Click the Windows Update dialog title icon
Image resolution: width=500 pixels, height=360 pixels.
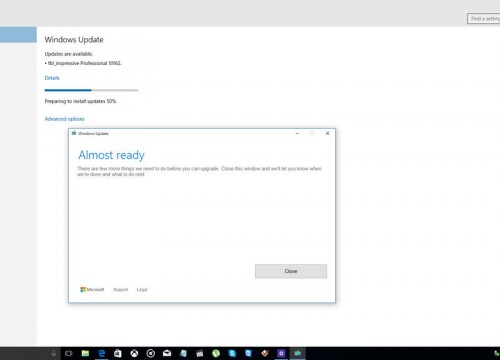[x=74, y=133]
